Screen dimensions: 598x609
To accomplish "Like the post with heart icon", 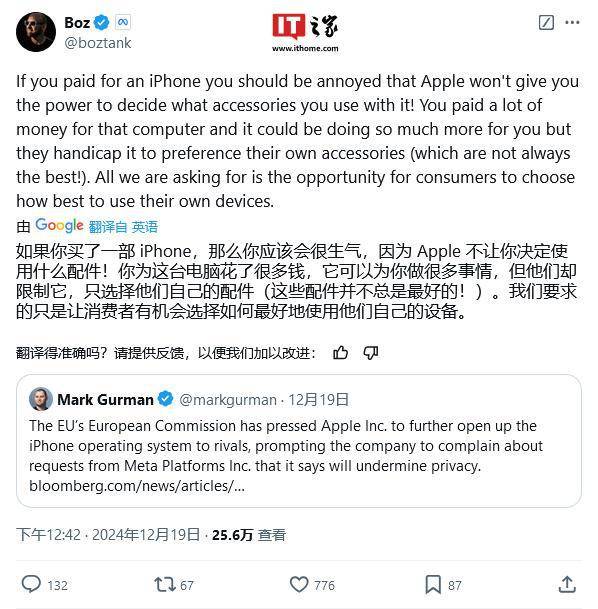I will (x=299, y=585).
